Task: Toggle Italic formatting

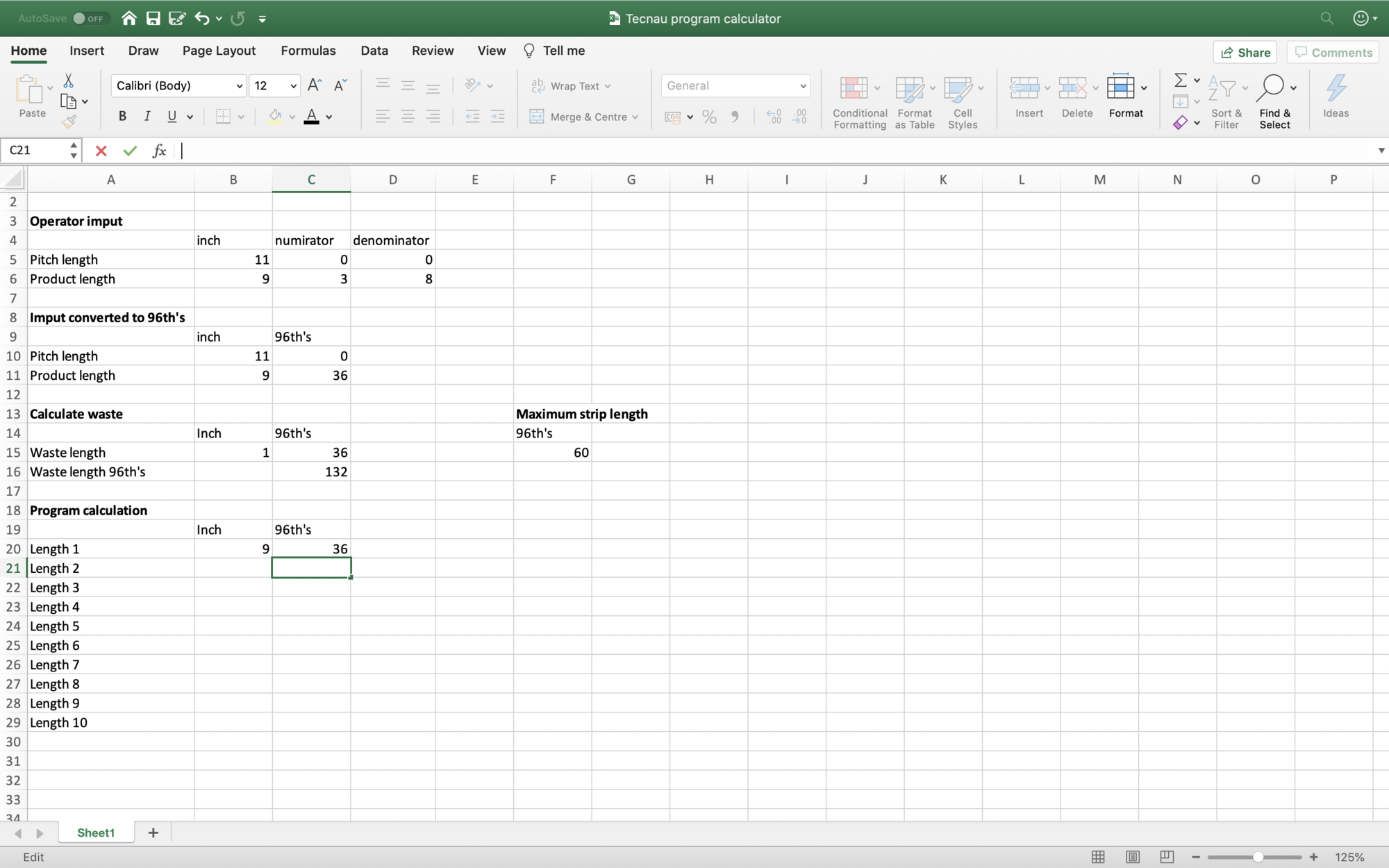Action: click(x=147, y=117)
